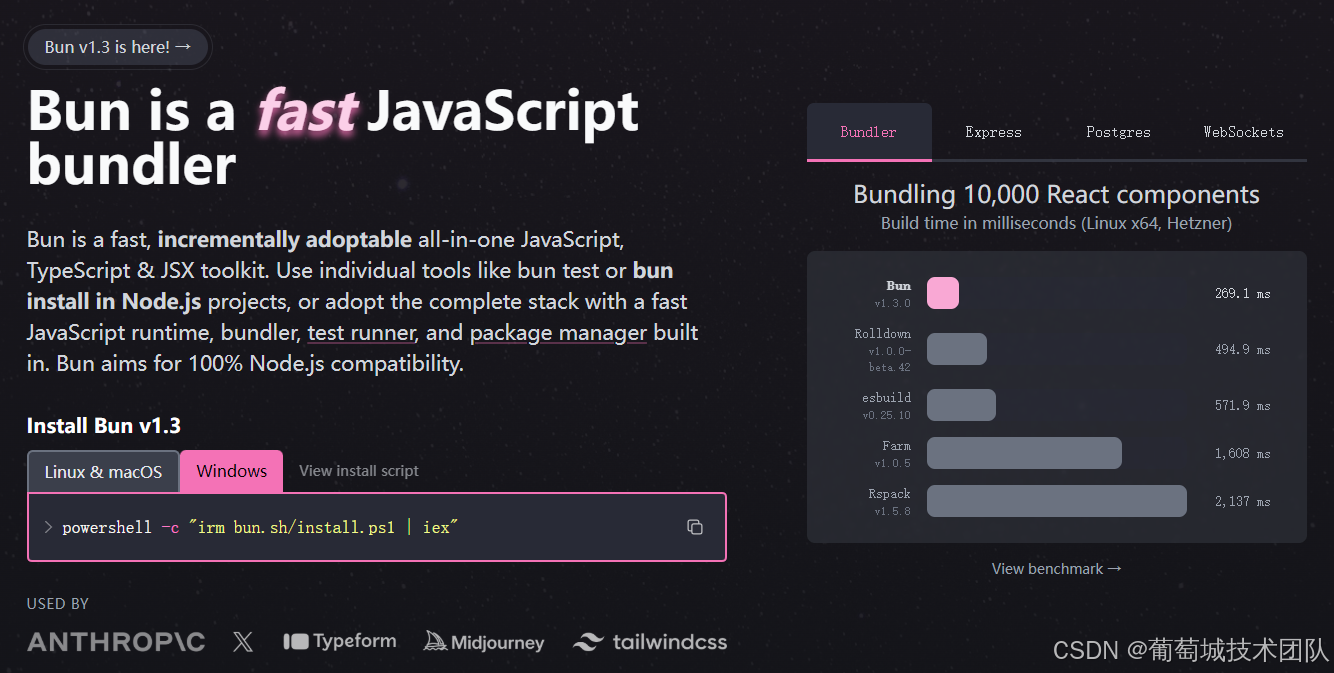This screenshot has height=673, width=1334.
Task: Open the View install script link
Action: pyautogui.click(x=358, y=470)
